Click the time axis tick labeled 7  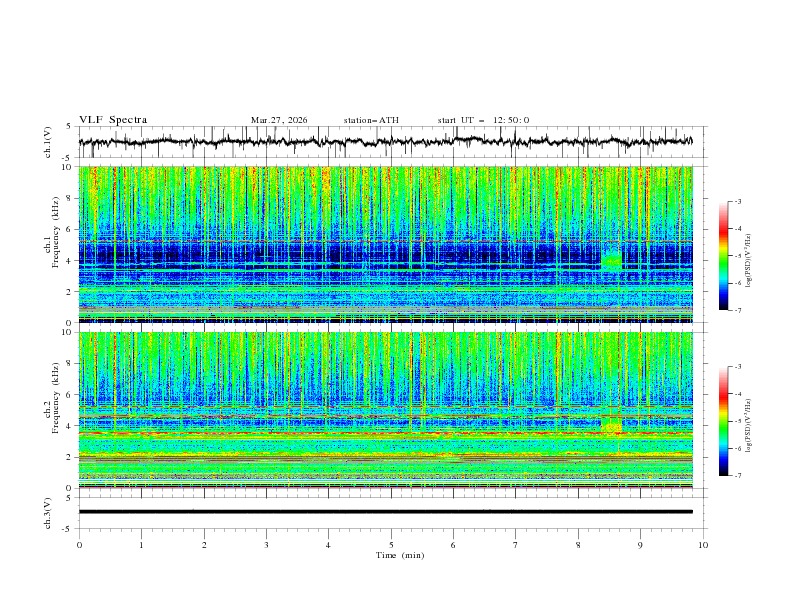pos(516,545)
